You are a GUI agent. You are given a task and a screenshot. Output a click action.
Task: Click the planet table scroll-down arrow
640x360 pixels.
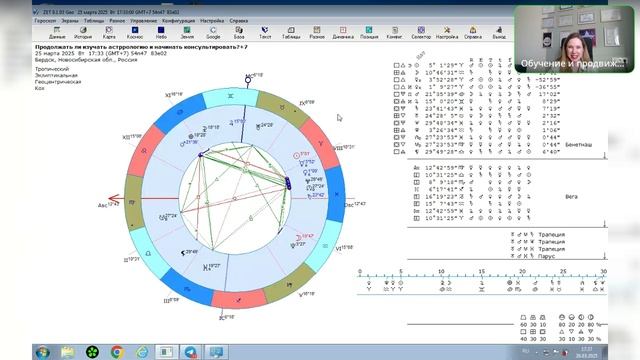pos(604,156)
